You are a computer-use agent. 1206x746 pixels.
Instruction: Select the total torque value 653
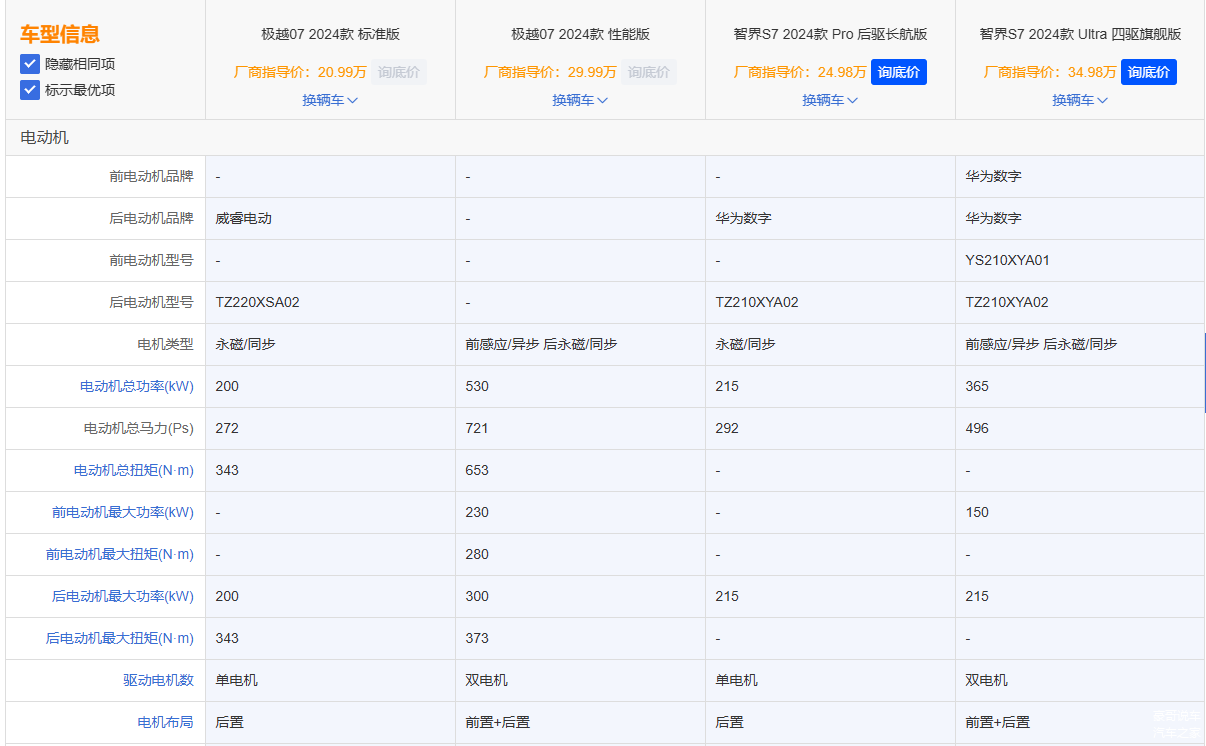pos(477,470)
